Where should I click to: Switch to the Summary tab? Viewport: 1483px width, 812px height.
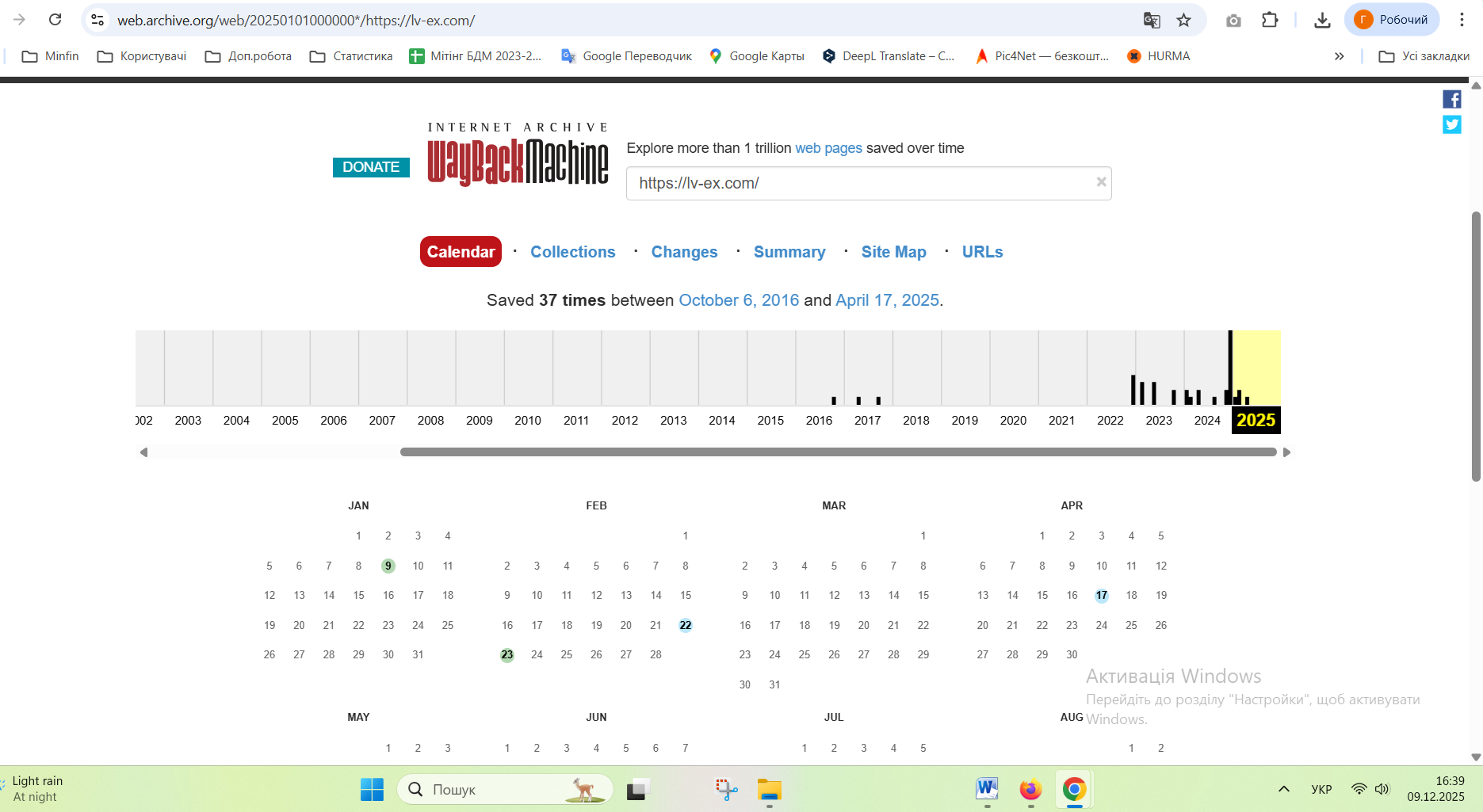(x=789, y=252)
